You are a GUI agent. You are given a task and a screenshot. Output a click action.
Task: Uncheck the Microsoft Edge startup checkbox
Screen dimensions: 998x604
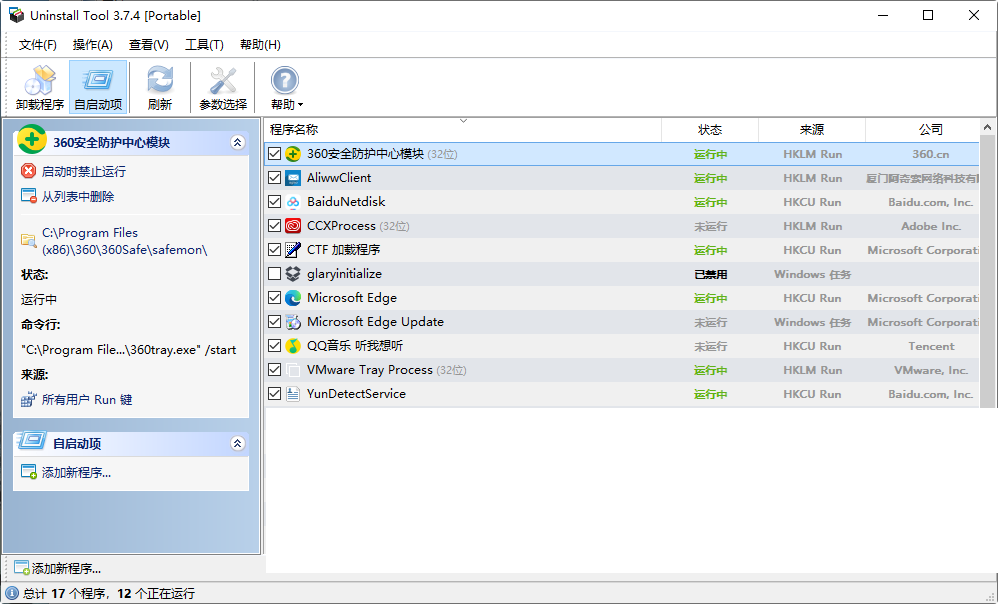click(274, 298)
